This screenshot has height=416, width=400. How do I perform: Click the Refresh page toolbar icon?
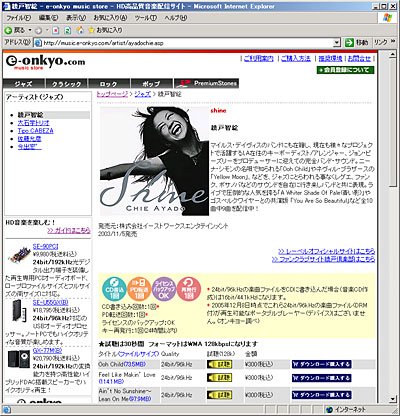point(68,31)
